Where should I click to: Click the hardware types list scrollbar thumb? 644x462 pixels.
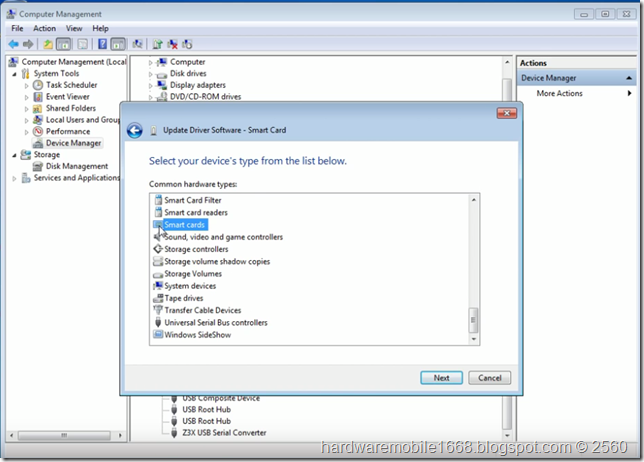tap(473, 320)
